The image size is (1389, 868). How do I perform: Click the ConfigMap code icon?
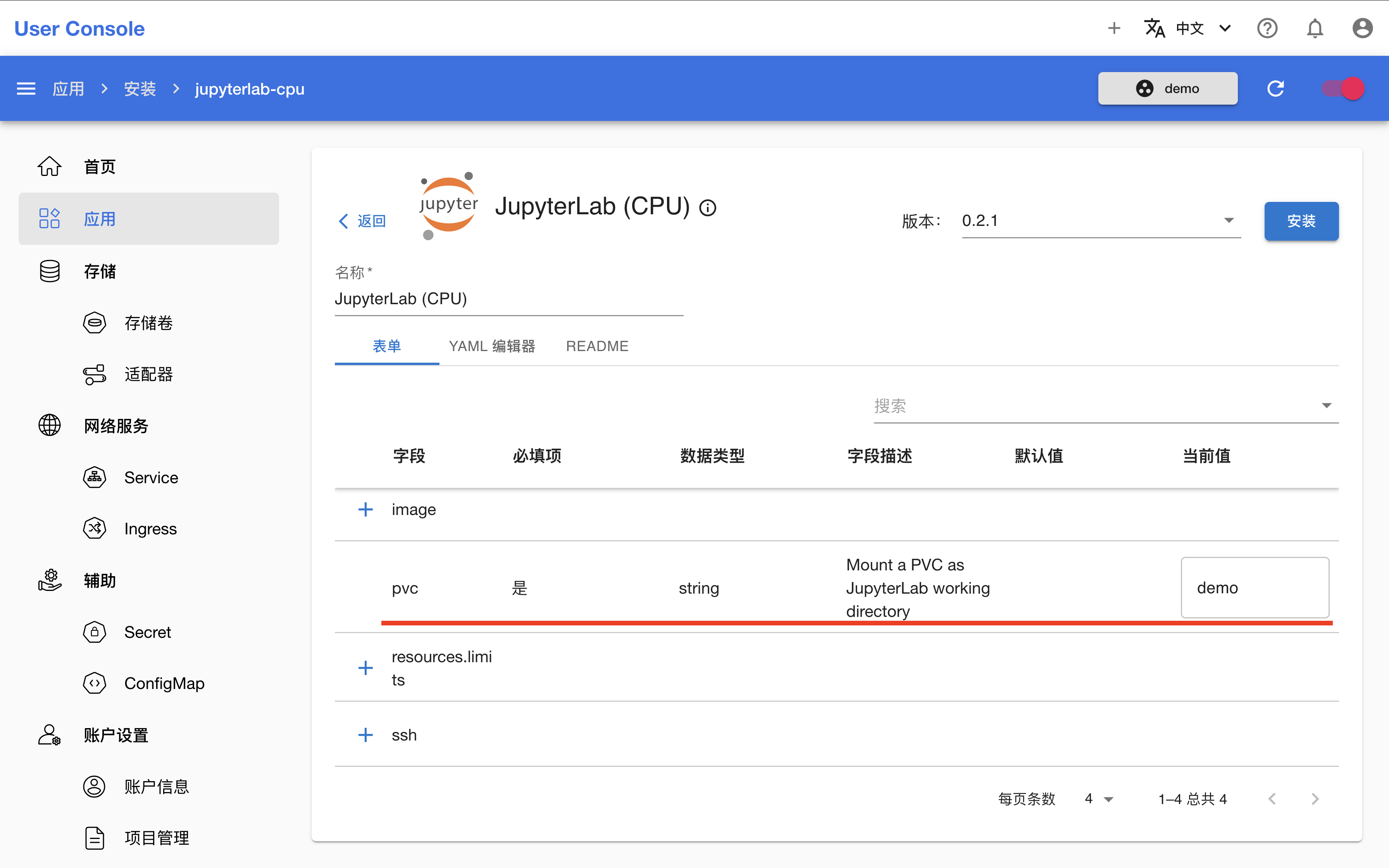(x=94, y=683)
